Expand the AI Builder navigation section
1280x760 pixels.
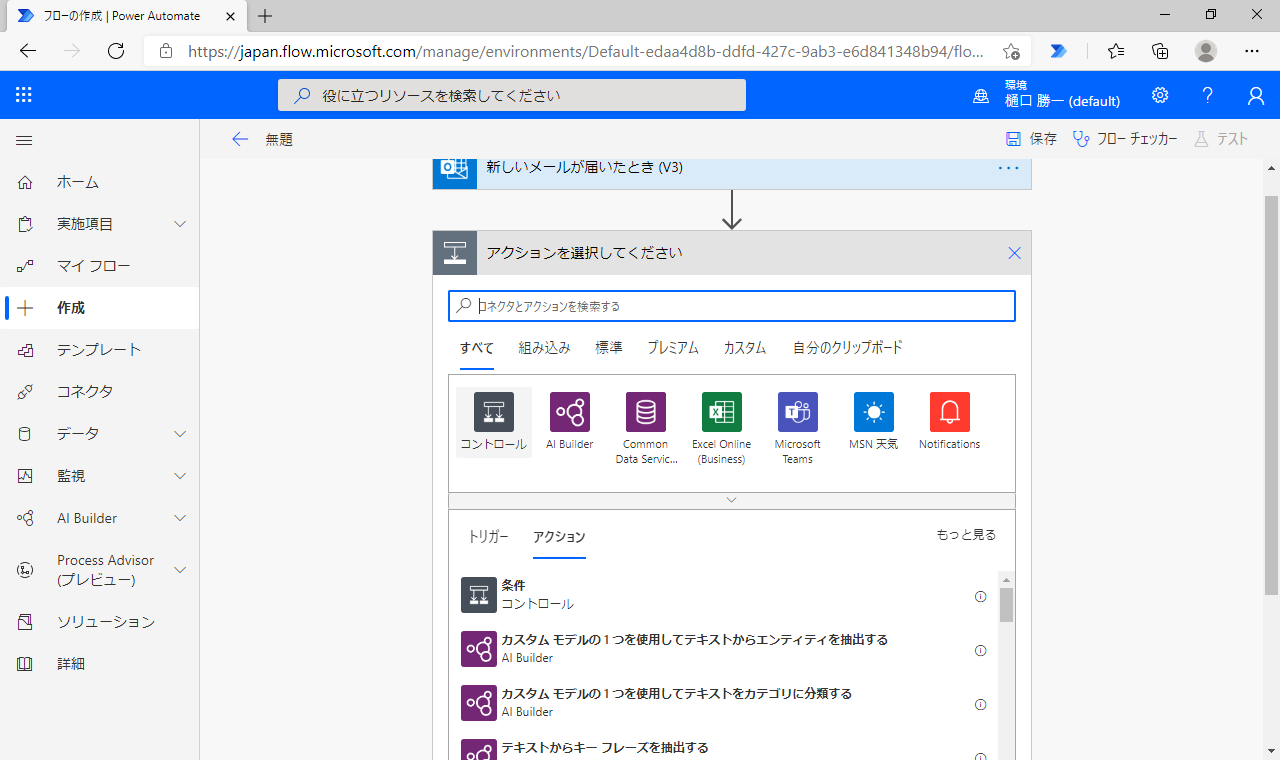(x=180, y=518)
